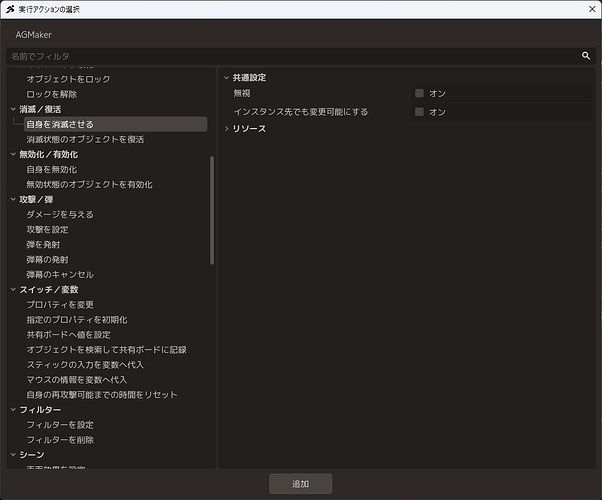Collapse the 消滅／復活 group
The height and width of the screenshot is (500, 602).
coord(13,109)
